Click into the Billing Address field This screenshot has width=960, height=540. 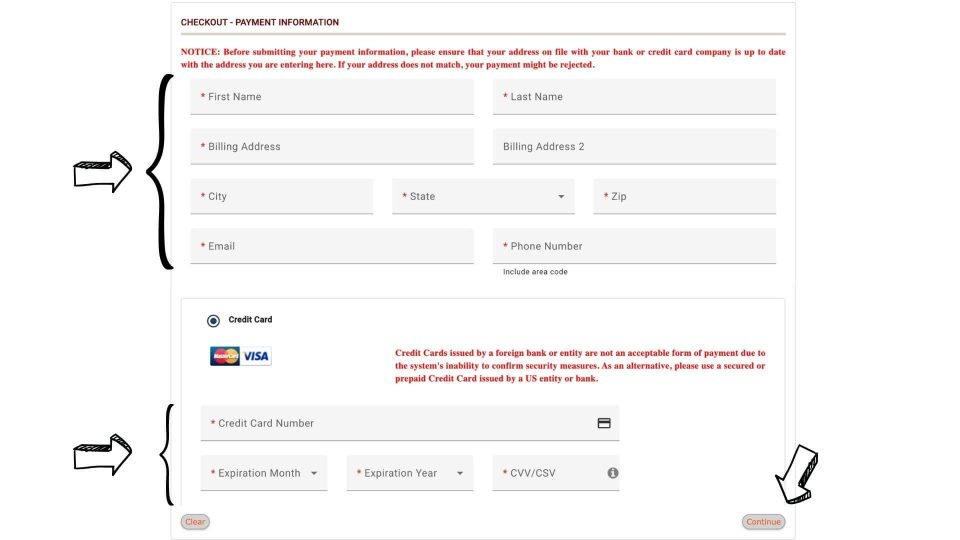point(332,147)
